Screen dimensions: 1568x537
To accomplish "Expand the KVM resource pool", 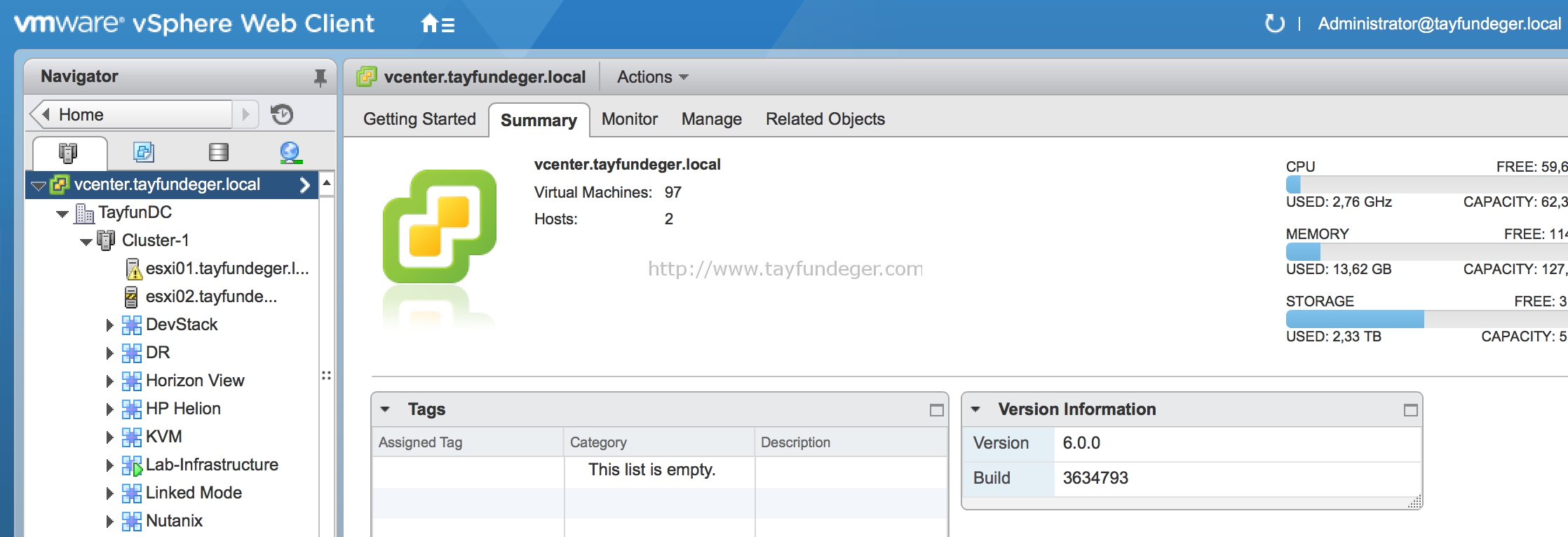I will click(x=109, y=437).
